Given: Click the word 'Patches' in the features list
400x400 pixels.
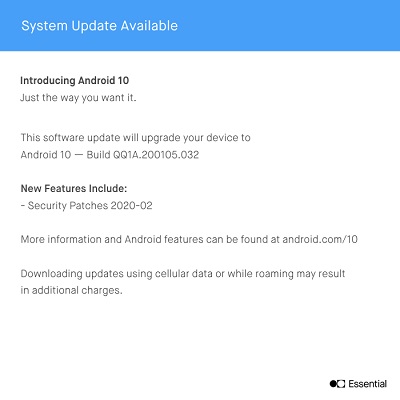Looking at the screenshot, I should [x=89, y=205].
